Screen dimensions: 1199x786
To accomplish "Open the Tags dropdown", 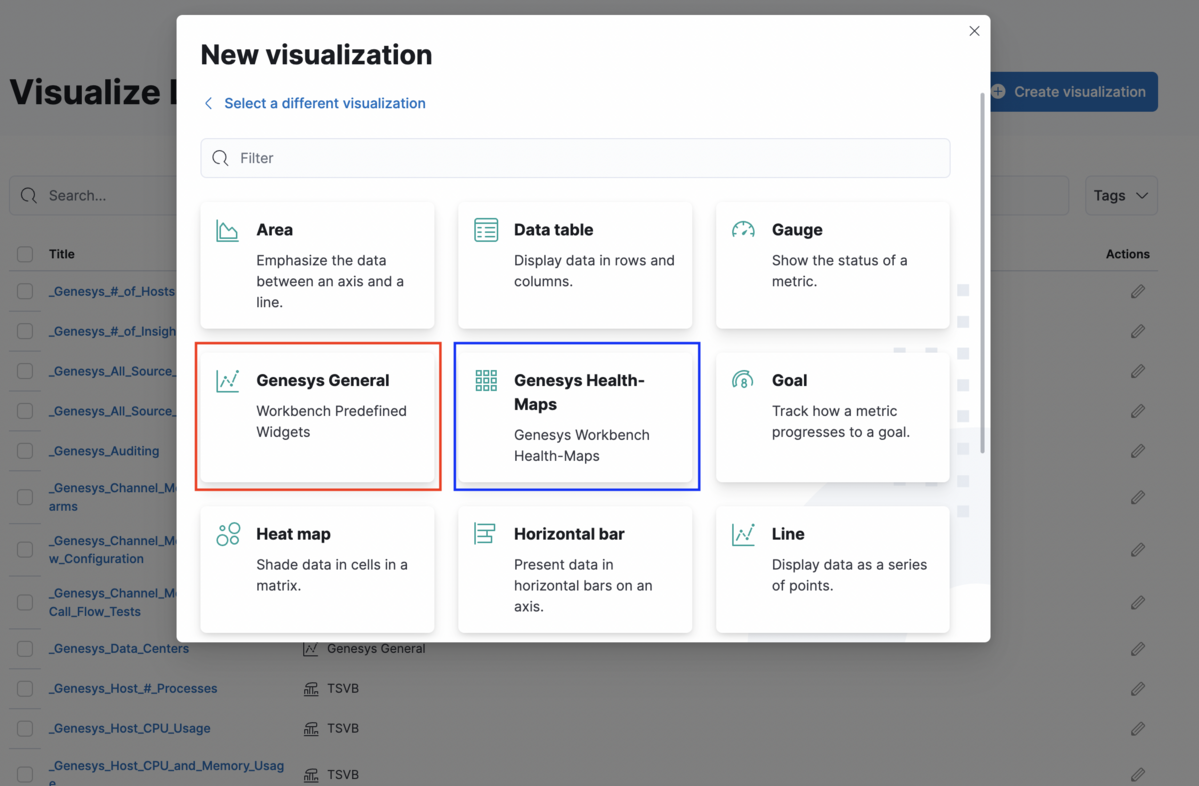I will click(x=1121, y=196).
